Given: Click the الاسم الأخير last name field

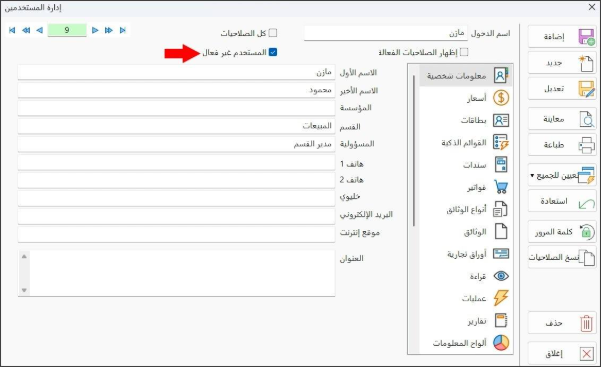Looking at the screenshot, I should click(x=176, y=91).
